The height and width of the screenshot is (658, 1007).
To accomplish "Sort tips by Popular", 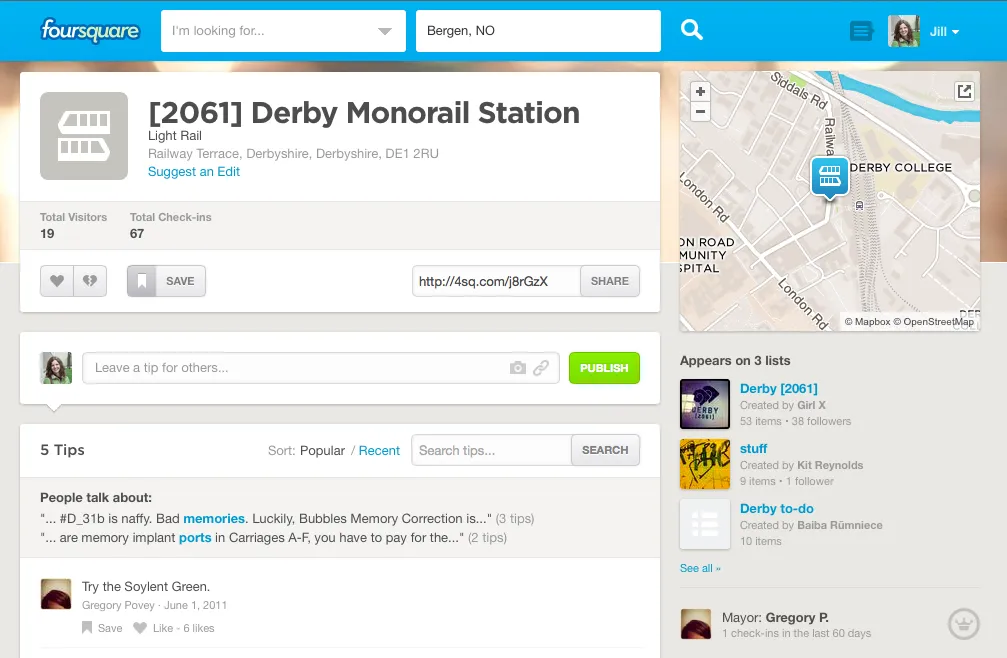I will pos(322,451).
